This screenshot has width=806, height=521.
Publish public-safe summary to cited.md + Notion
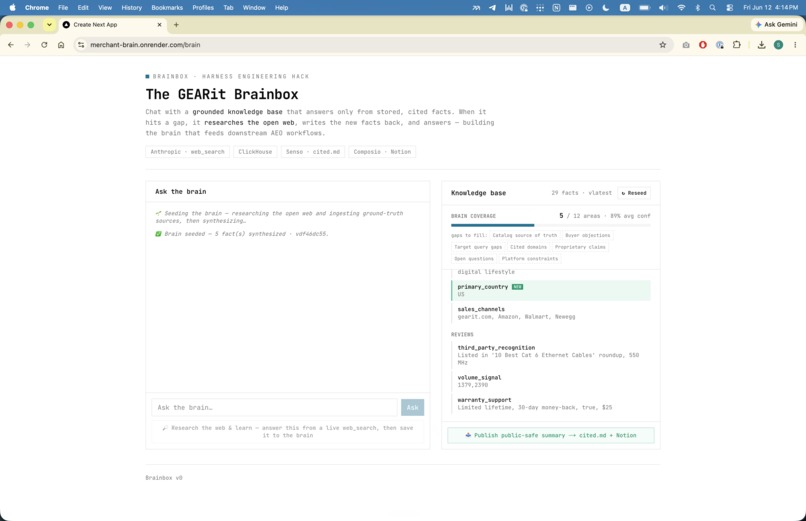click(551, 435)
